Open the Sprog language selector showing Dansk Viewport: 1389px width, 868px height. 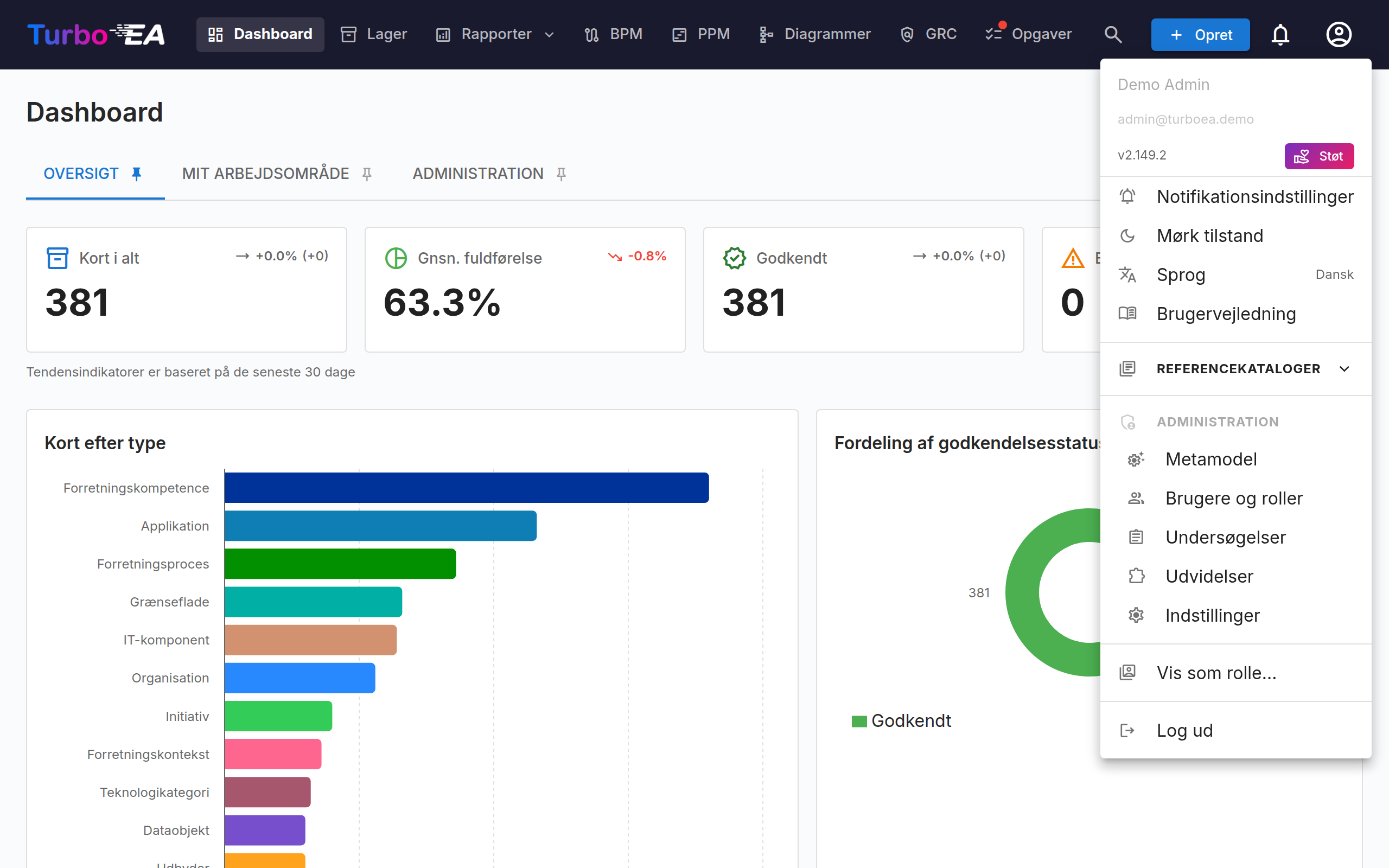(1236, 275)
